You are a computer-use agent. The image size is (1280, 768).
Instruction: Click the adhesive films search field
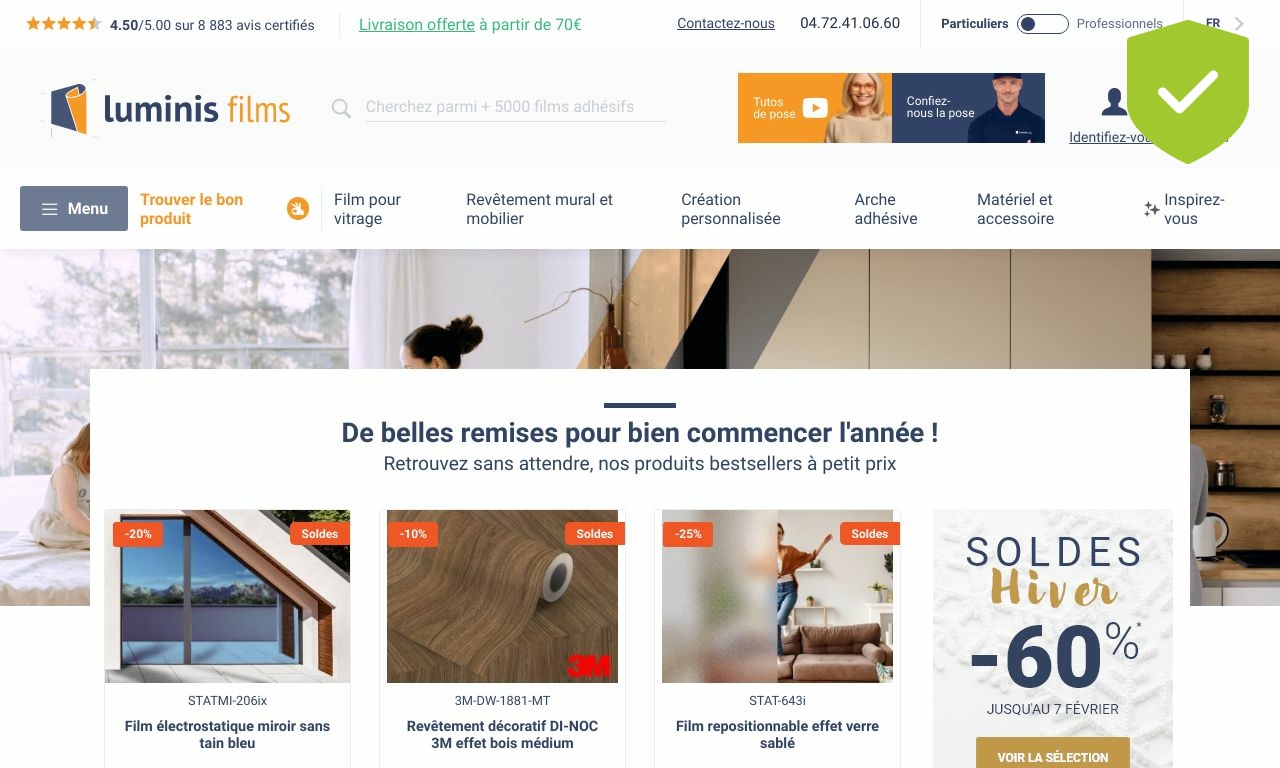[x=515, y=107]
